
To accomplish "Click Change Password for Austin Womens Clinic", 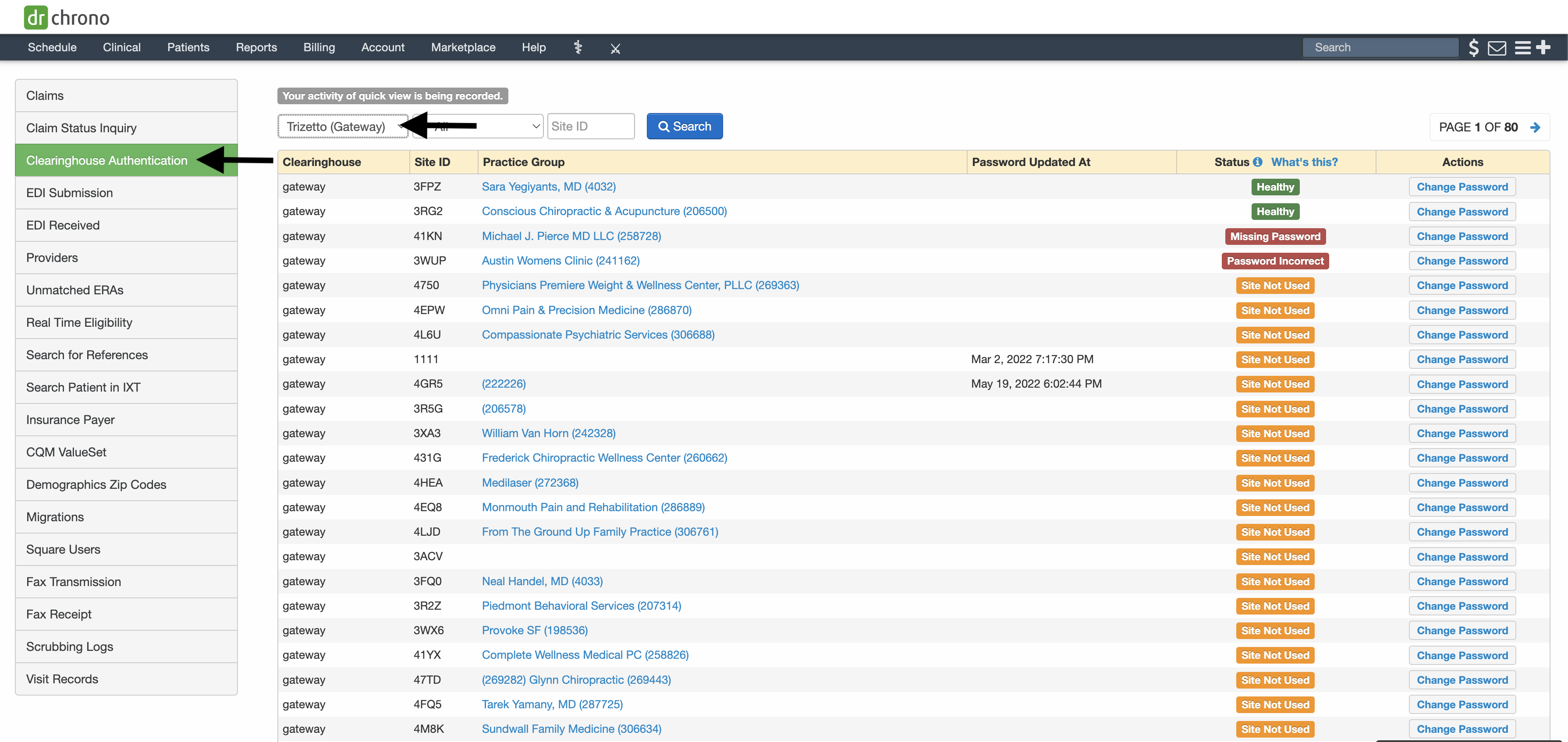I will click(1463, 260).
